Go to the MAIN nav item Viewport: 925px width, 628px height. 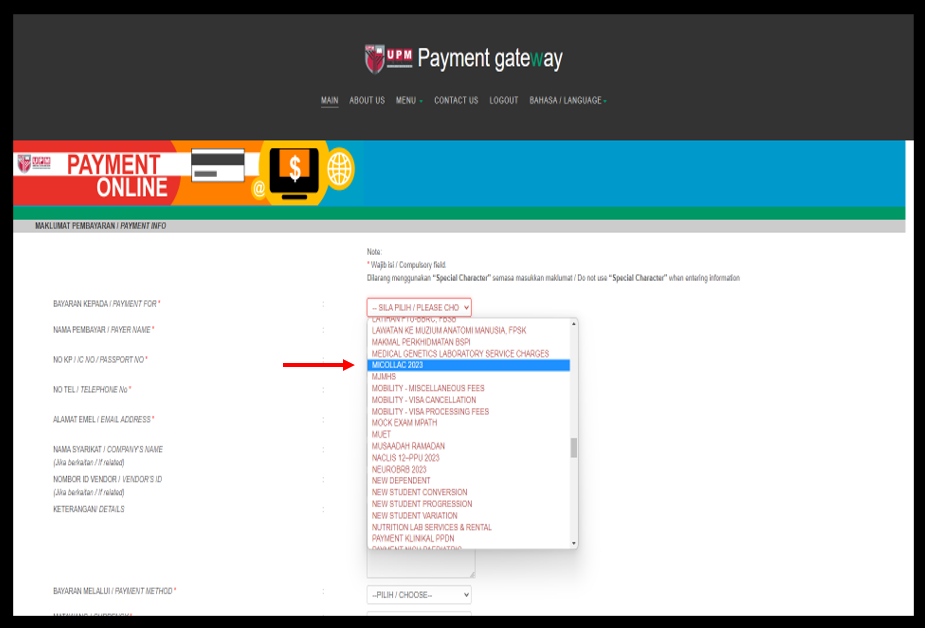329,100
